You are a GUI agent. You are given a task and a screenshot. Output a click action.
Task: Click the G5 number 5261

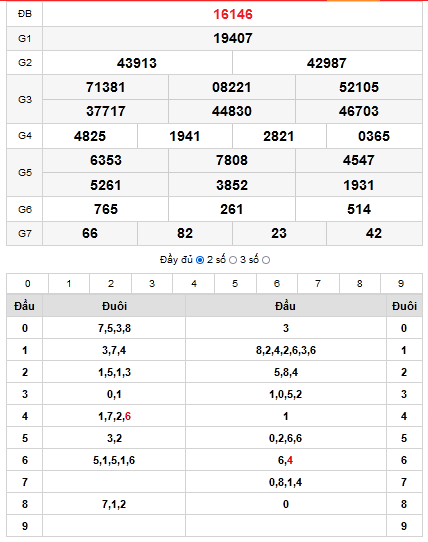point(106,185)
